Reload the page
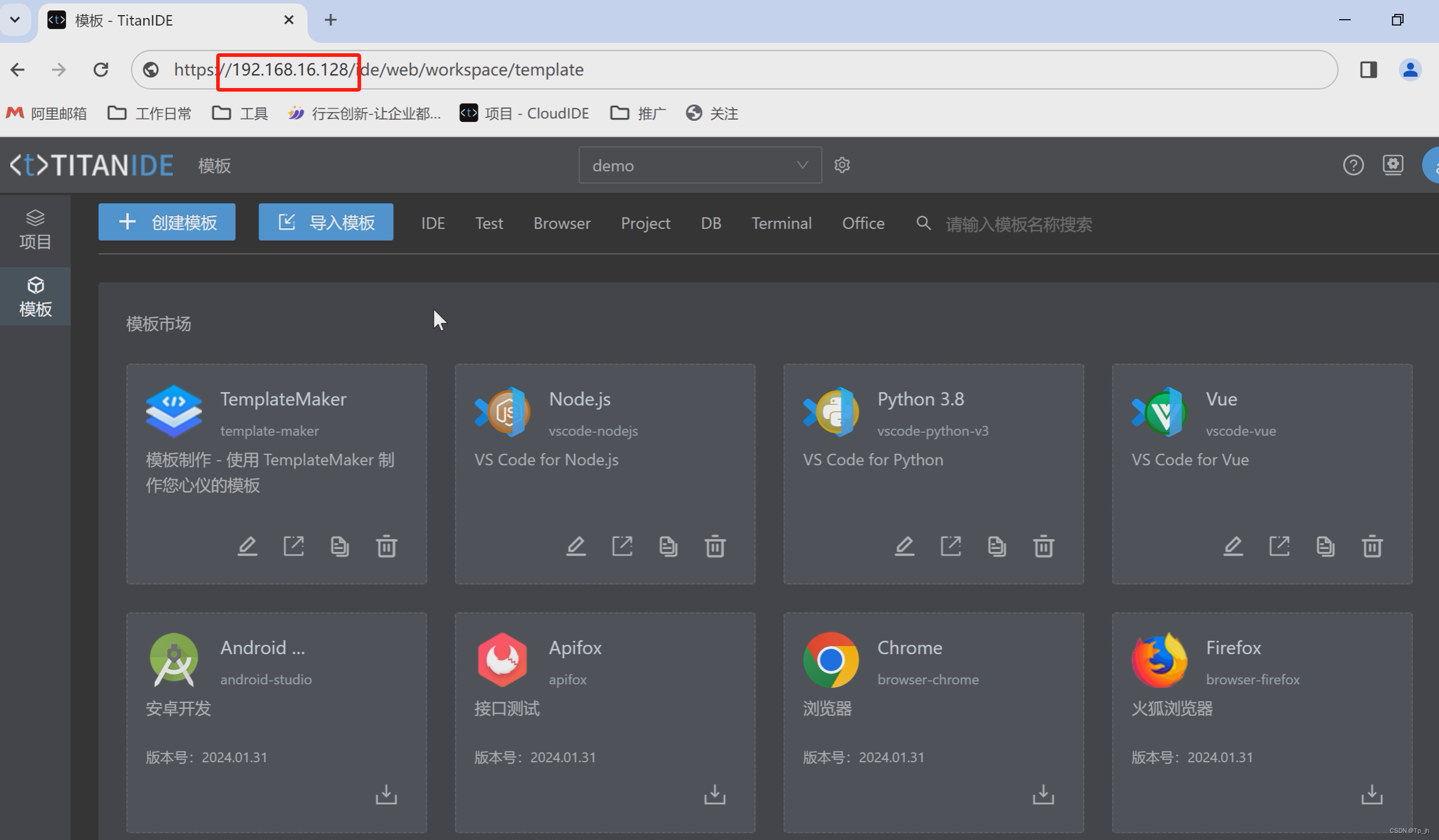Viewport: 1439px width, 840px height. (101, 69)
